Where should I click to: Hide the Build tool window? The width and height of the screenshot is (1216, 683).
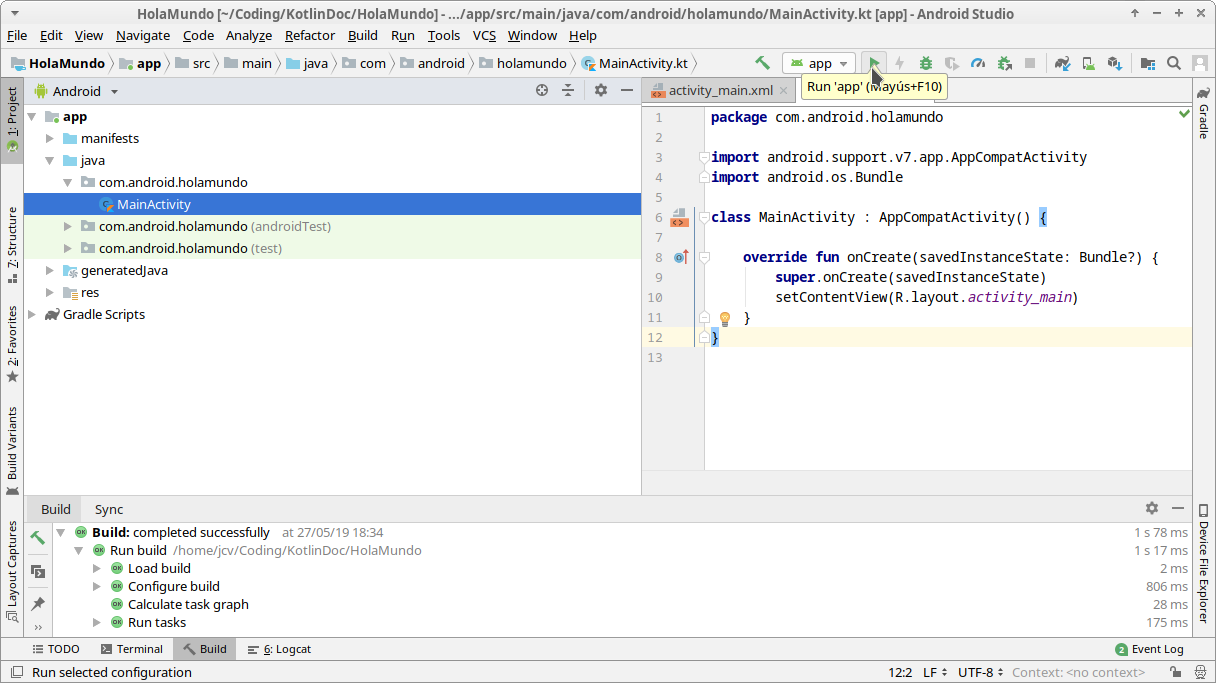[1179, 509]
